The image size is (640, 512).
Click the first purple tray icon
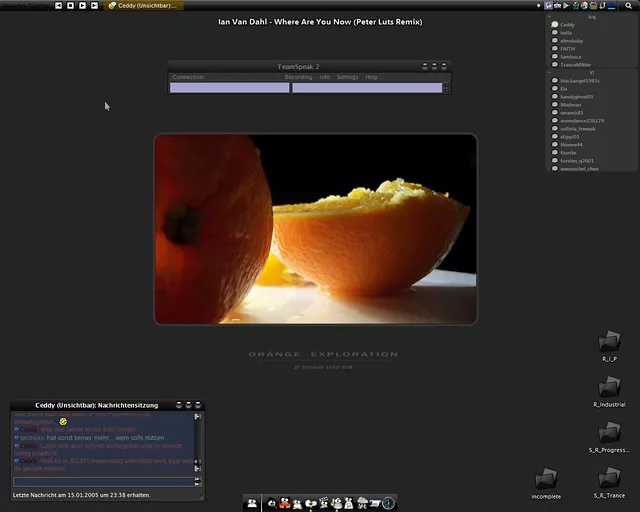(x=548, y=5)
